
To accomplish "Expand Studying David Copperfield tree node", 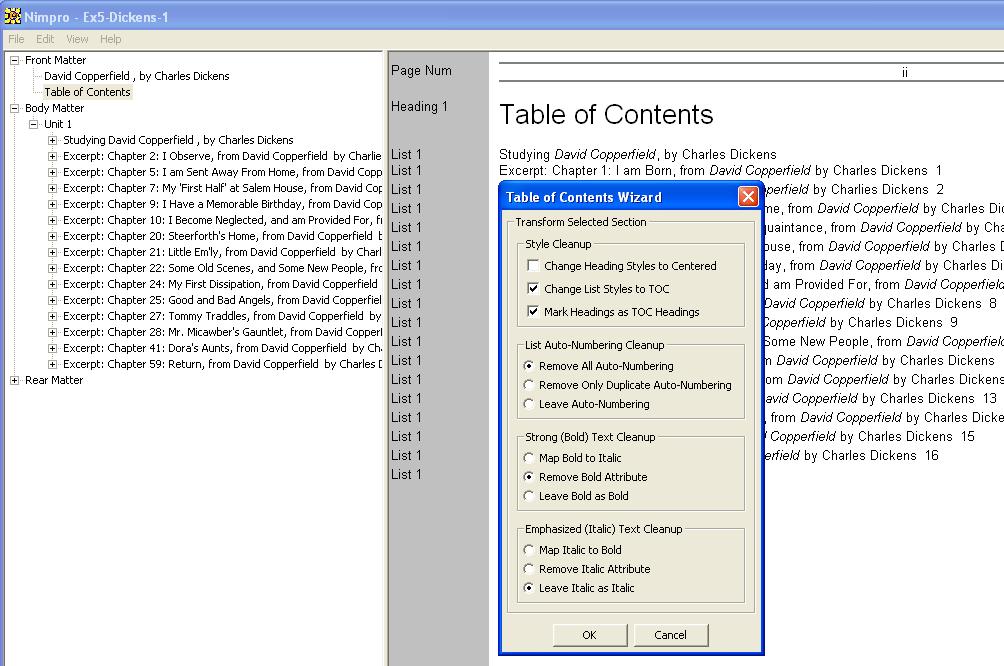I will [53, 140].
